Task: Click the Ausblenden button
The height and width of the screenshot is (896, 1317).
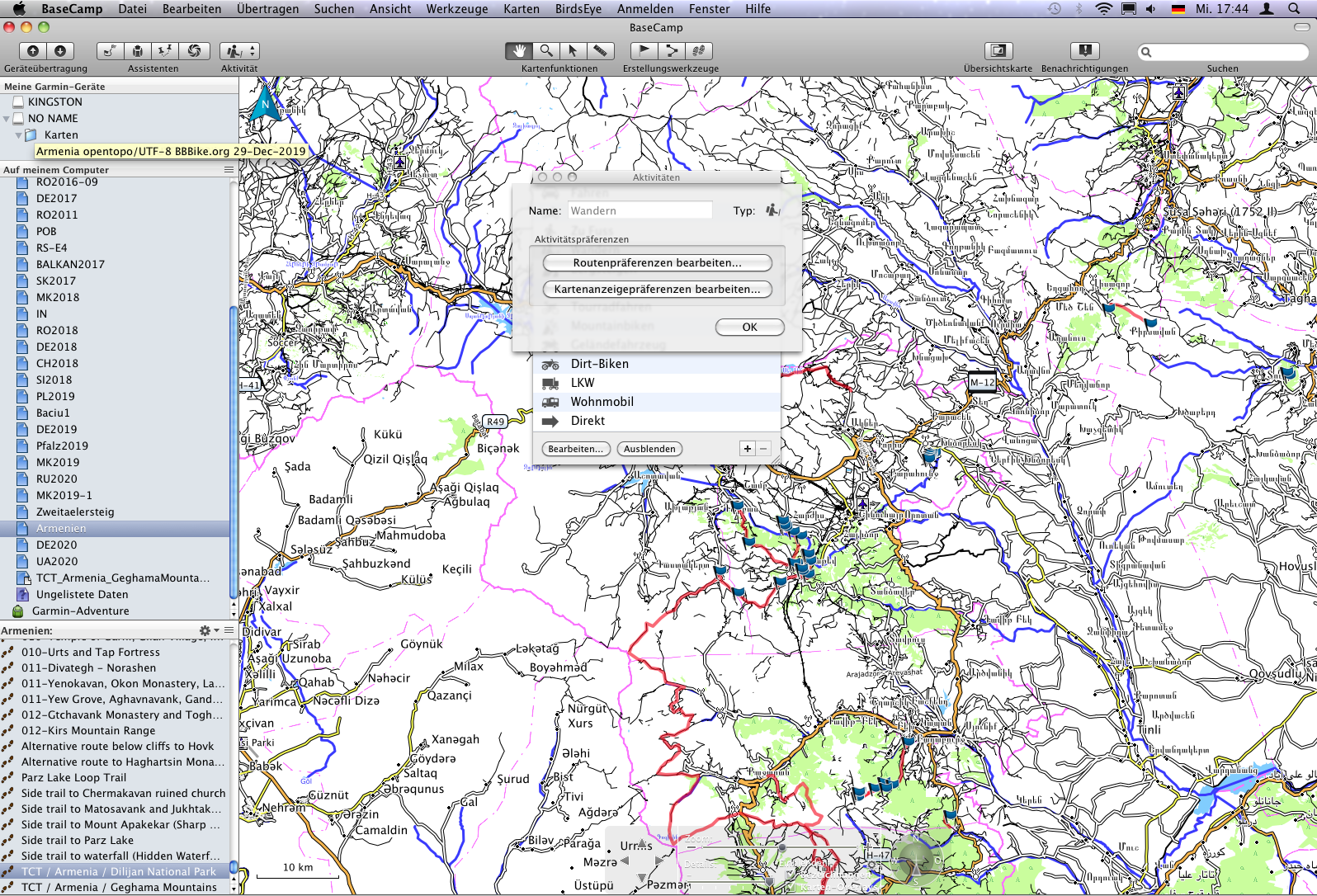Action: [649, 449]
